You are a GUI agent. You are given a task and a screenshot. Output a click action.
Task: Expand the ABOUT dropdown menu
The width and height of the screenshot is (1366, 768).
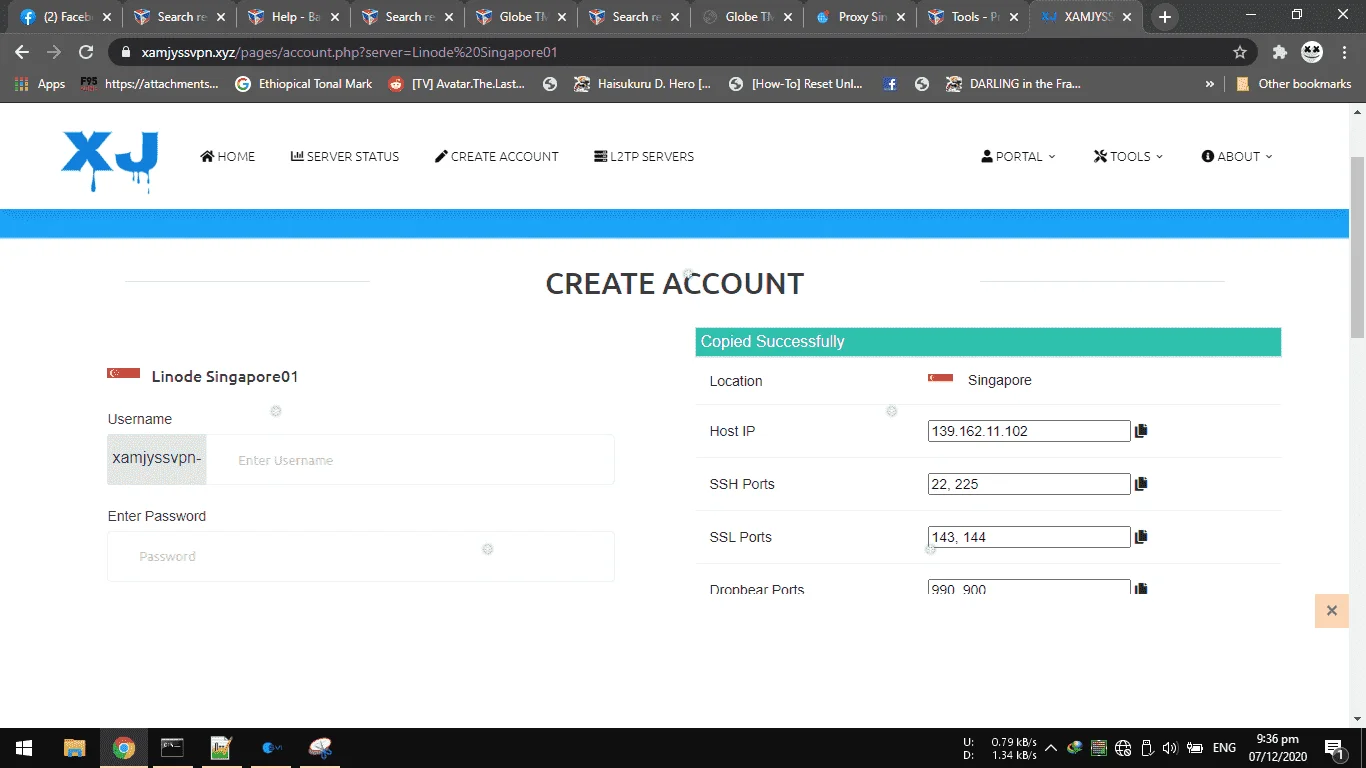1237,157
